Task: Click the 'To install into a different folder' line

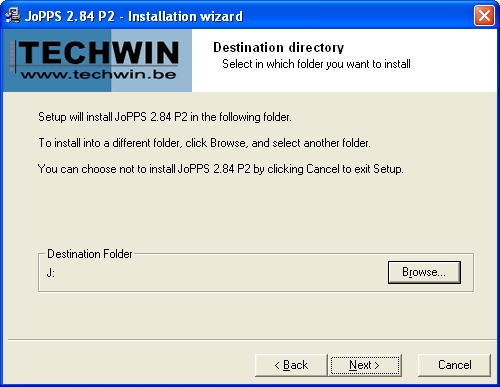Action: 204,143
